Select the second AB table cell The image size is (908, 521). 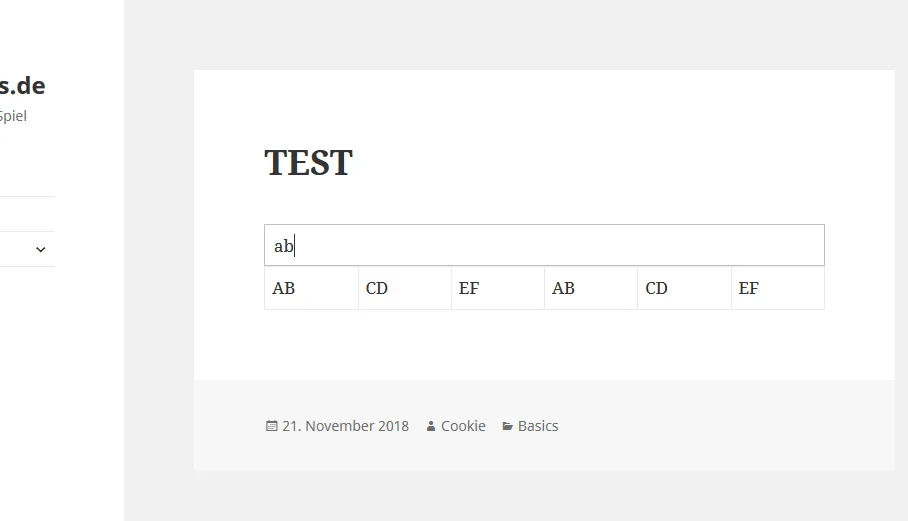(x=591, y=288)
